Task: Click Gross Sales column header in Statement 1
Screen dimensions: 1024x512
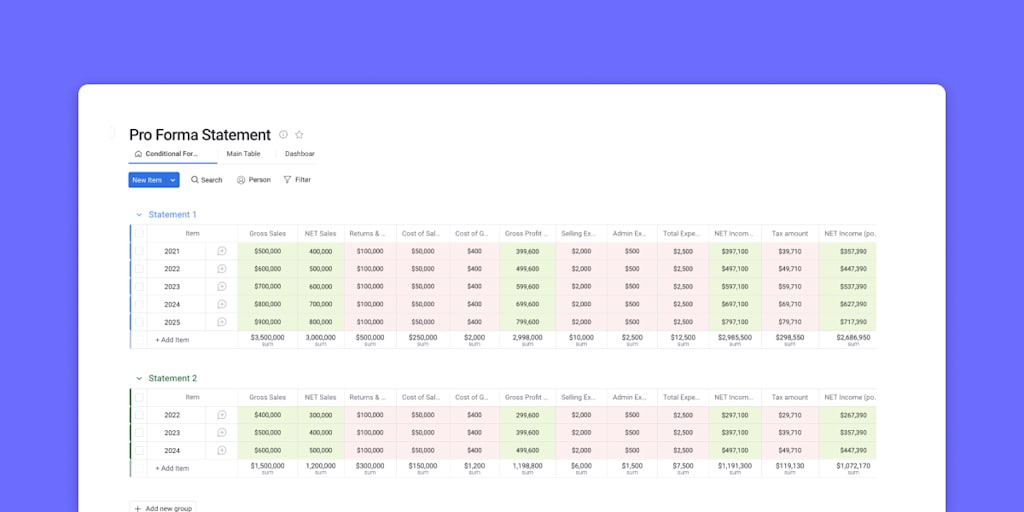Action: pyautogui.click(x=268, y=233)
